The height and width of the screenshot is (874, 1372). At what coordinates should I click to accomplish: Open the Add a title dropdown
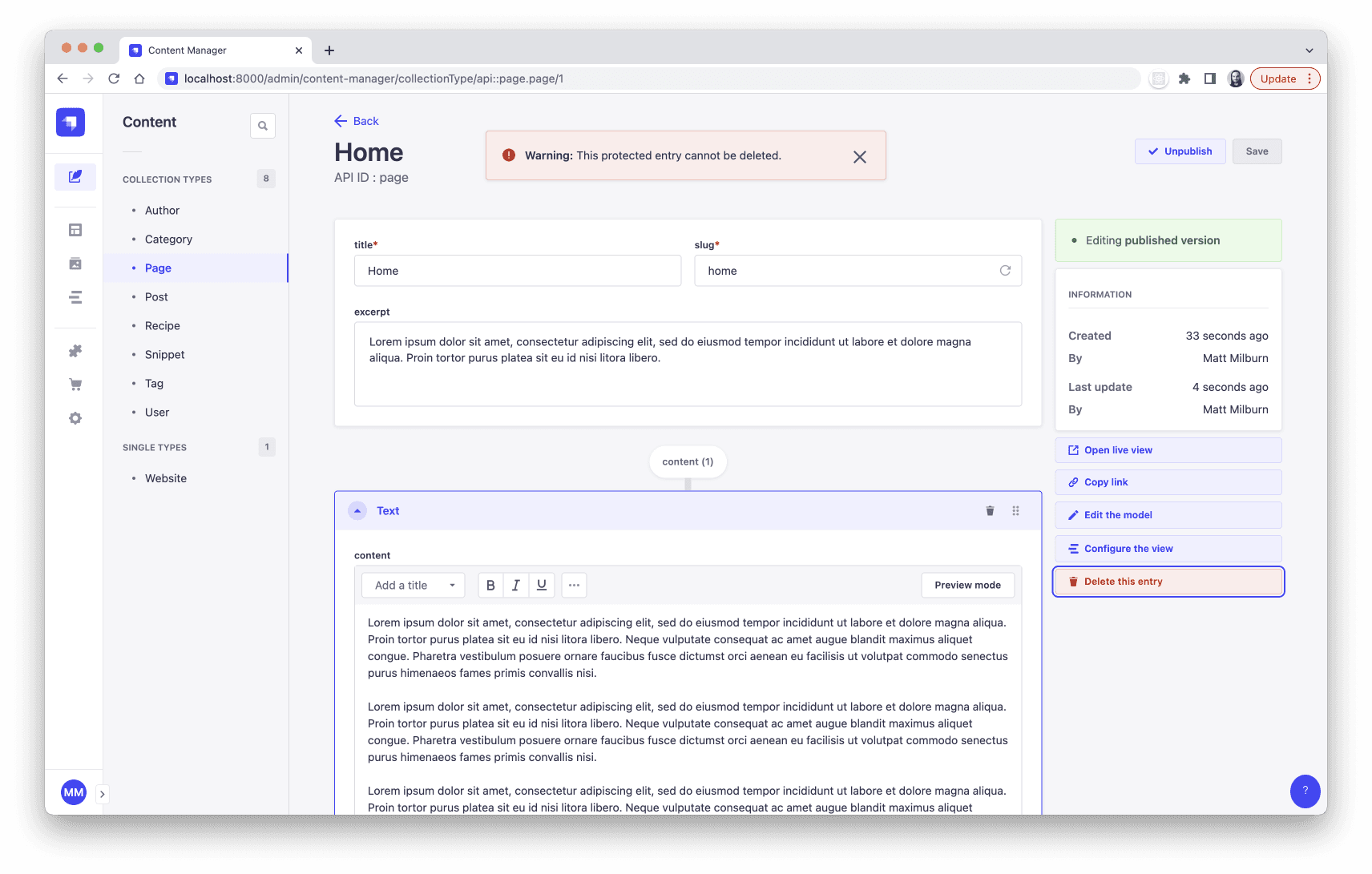pyautogui.click(x=414, y=586)
